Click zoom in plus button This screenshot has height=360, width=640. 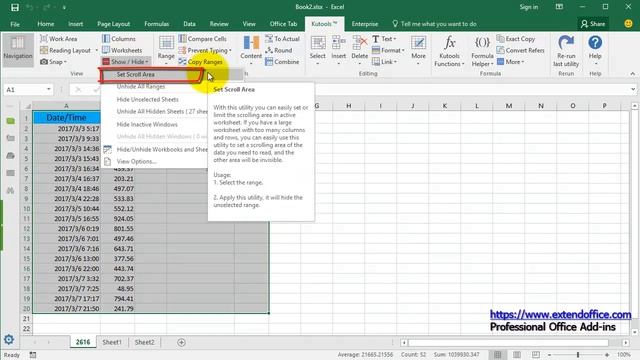[x=607, y=355]
